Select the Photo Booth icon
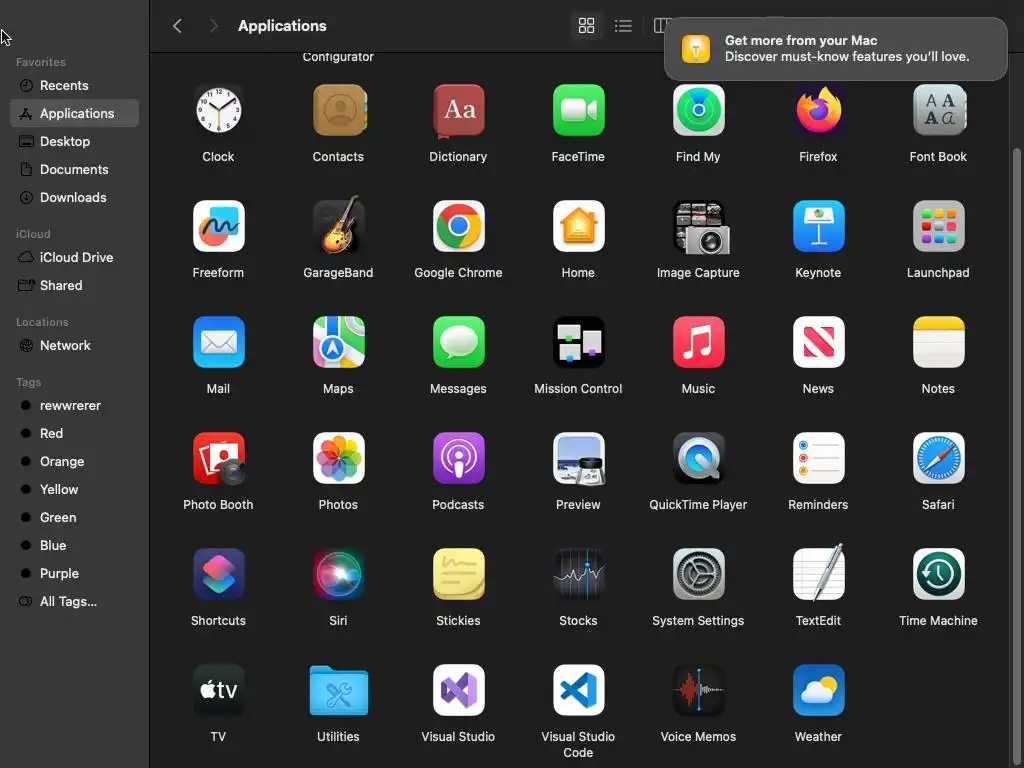The height and width of the screenshot is (768, 1024). click(218, 458)
